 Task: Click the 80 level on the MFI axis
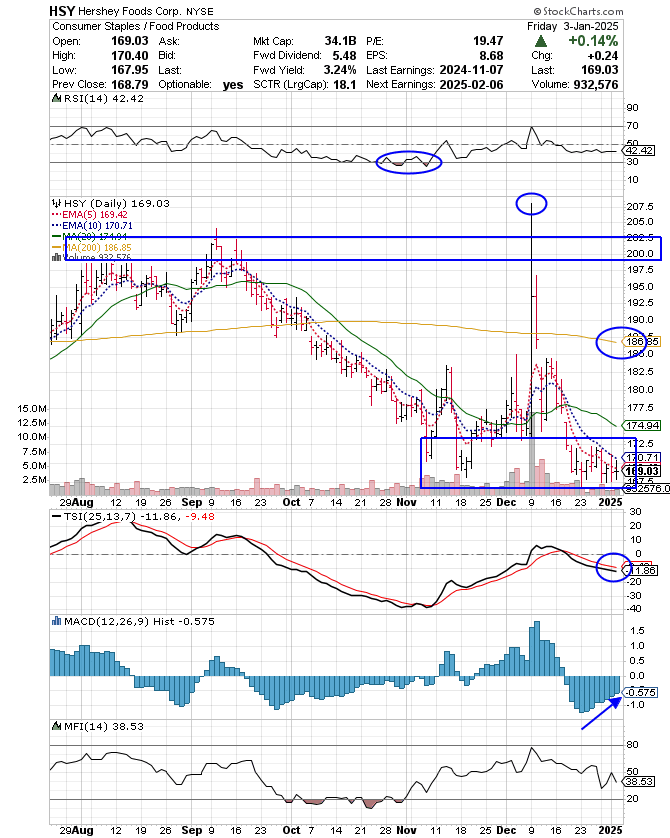[632, 744]
